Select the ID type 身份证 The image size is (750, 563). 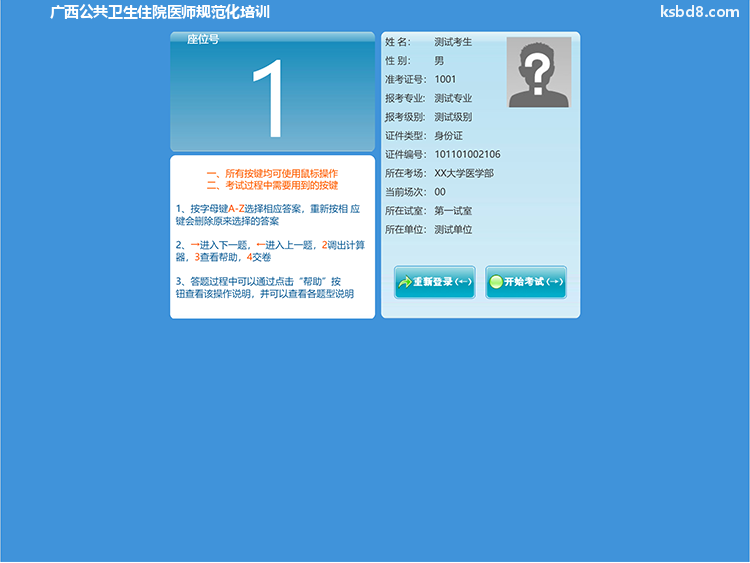pos(448,136)
